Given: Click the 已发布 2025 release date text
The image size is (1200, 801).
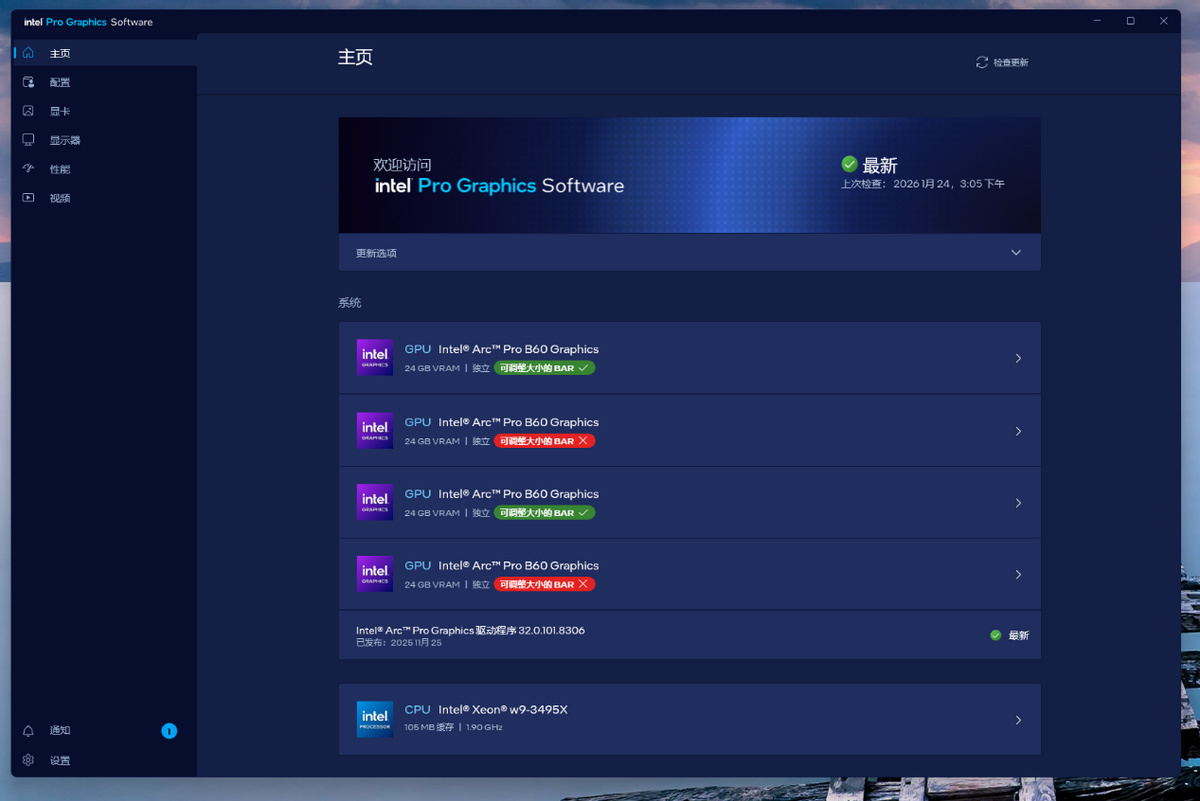Looking at the screenshot, I should 399,642.
